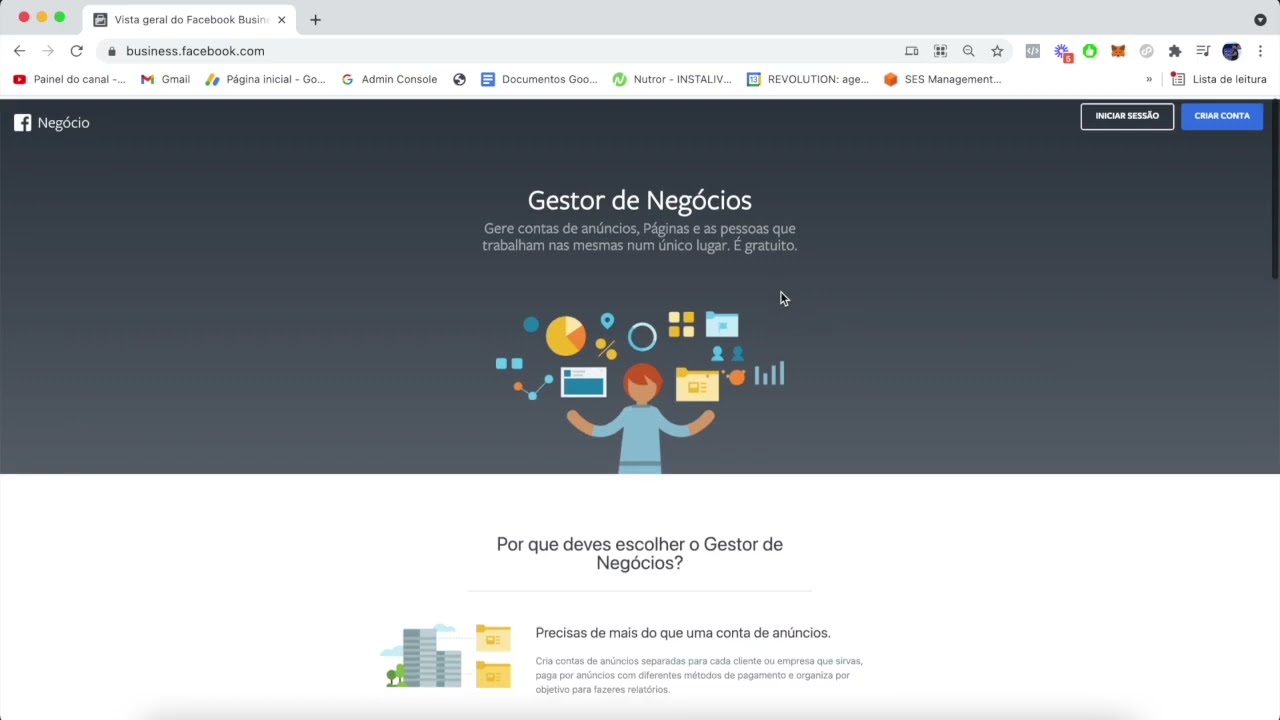
Task: Click the zoom magnifier icon in address bar
Action: click(x=968, y=51)
